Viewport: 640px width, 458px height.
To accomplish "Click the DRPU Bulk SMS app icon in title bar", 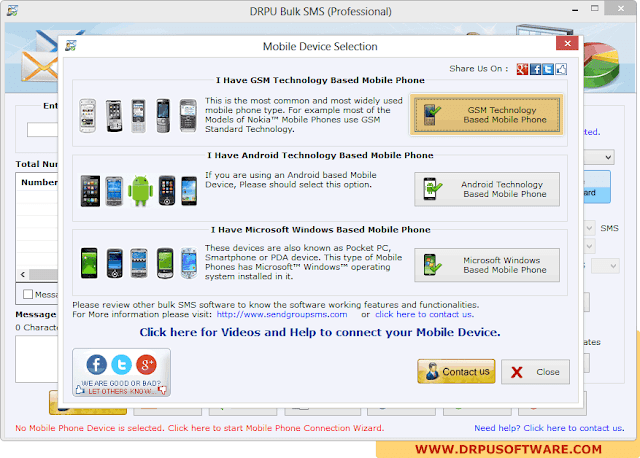I will point(12,11).
